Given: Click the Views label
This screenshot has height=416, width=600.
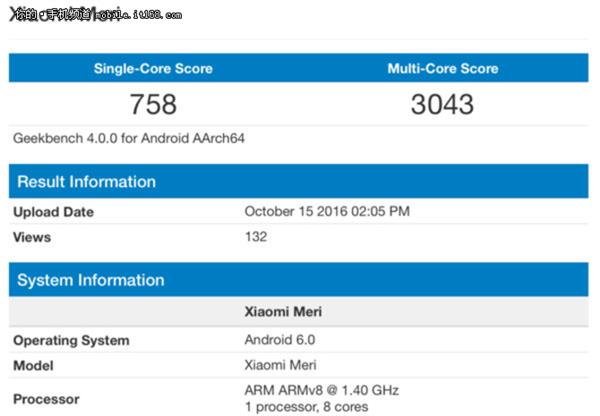Looking at the screenshot, I should 32,237.
